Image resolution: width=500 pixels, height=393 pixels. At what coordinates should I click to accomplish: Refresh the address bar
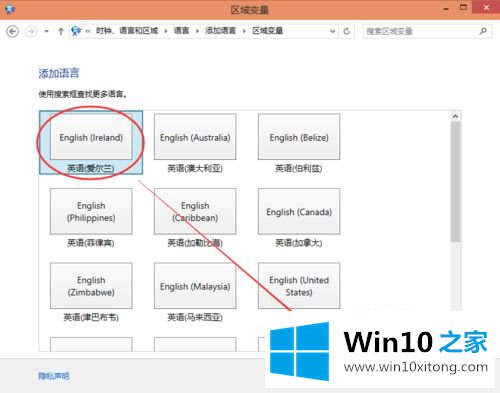tap(347, 31)
